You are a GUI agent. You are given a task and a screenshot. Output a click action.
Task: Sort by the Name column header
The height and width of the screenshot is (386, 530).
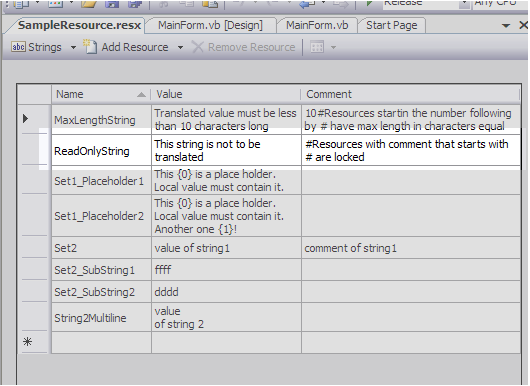pos(101,94)
